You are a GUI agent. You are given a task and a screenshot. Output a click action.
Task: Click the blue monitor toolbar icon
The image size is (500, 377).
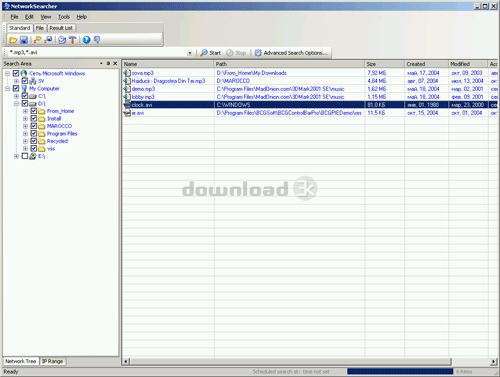click(49, 40)
